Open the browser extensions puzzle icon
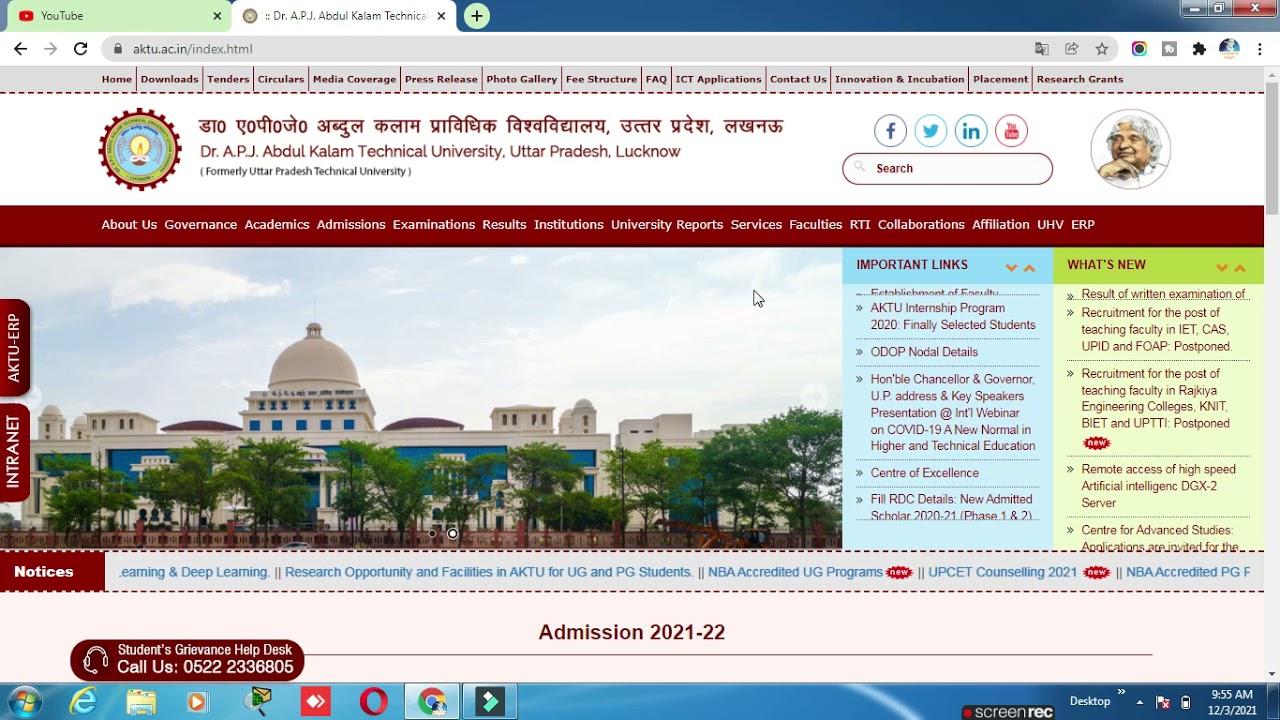The height and width of the screenshot is (720, 1280). pos(1199,48)
